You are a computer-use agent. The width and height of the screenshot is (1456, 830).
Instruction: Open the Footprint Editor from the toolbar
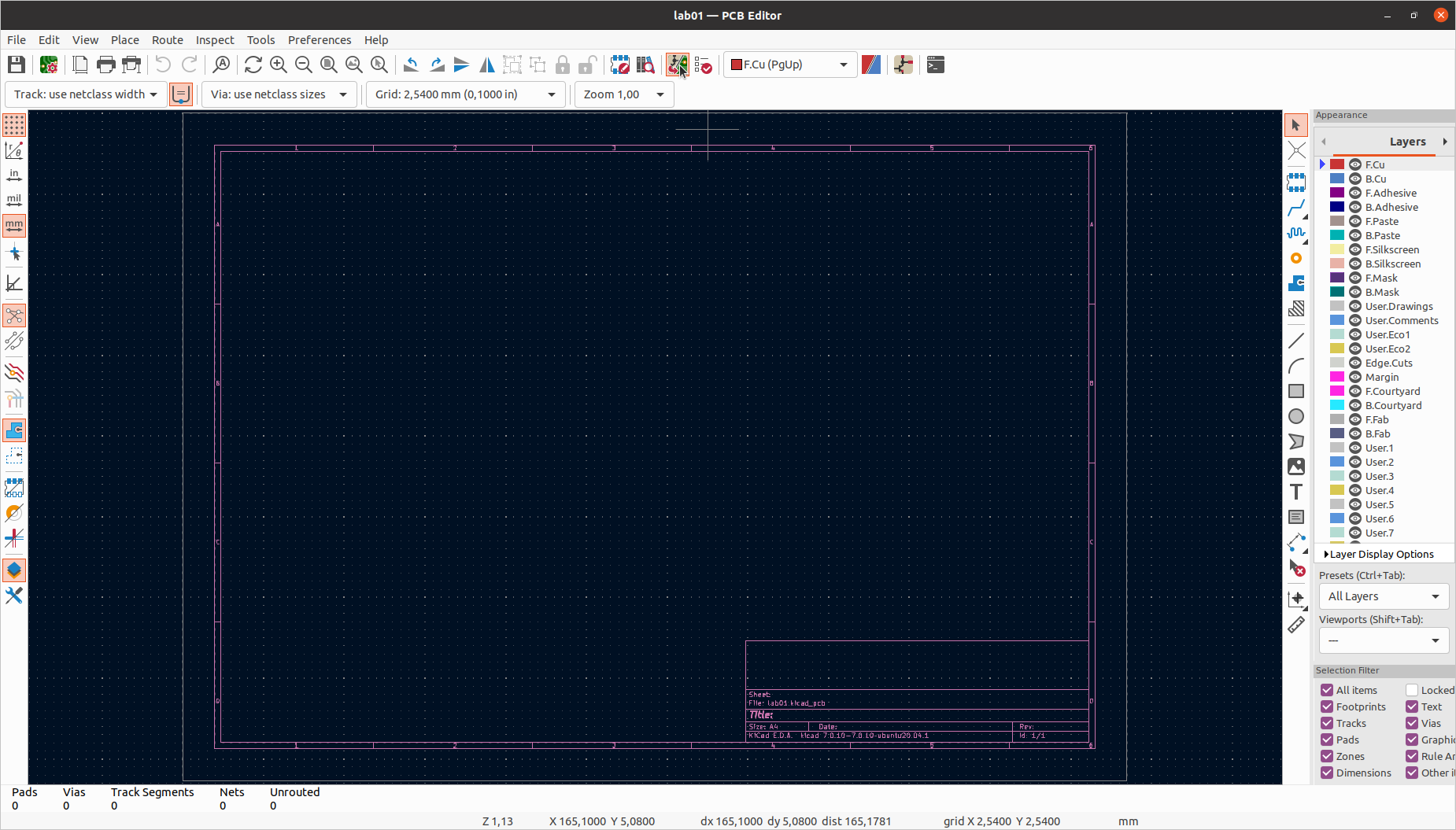tap(621, 65)
